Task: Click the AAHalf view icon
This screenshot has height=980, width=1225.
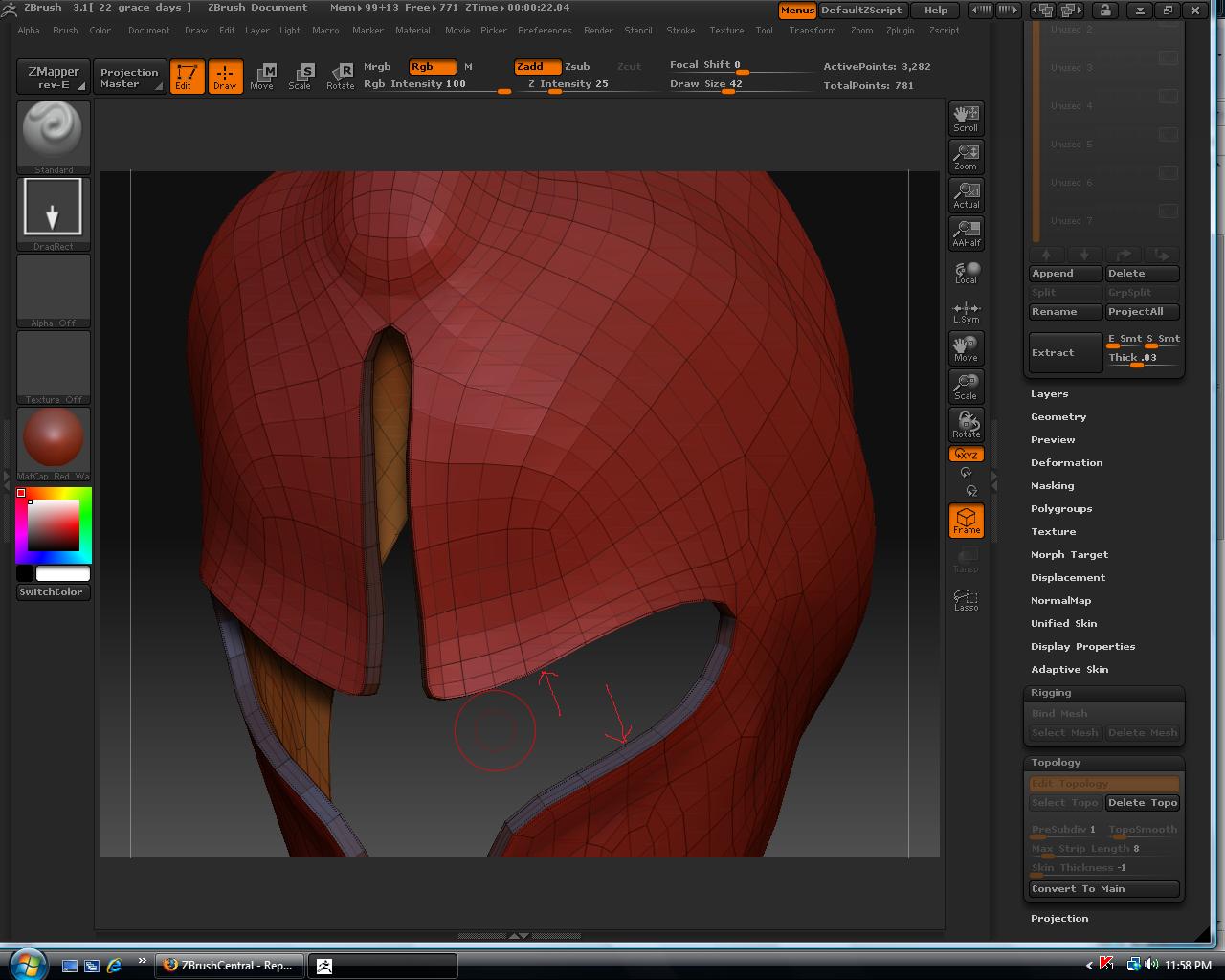Action: pyautogui.click(x=966, y=234)
